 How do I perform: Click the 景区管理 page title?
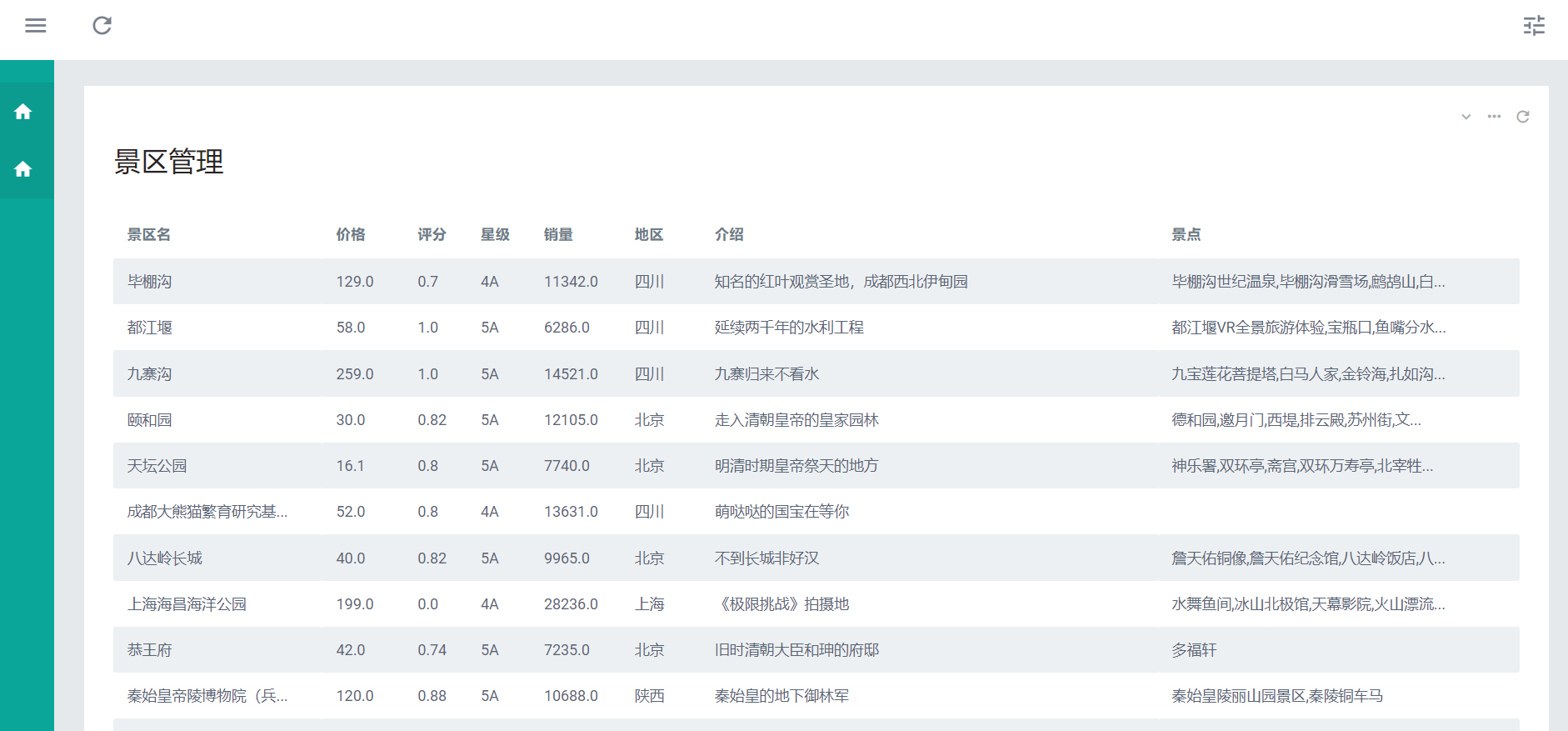[x=168, y=162]
